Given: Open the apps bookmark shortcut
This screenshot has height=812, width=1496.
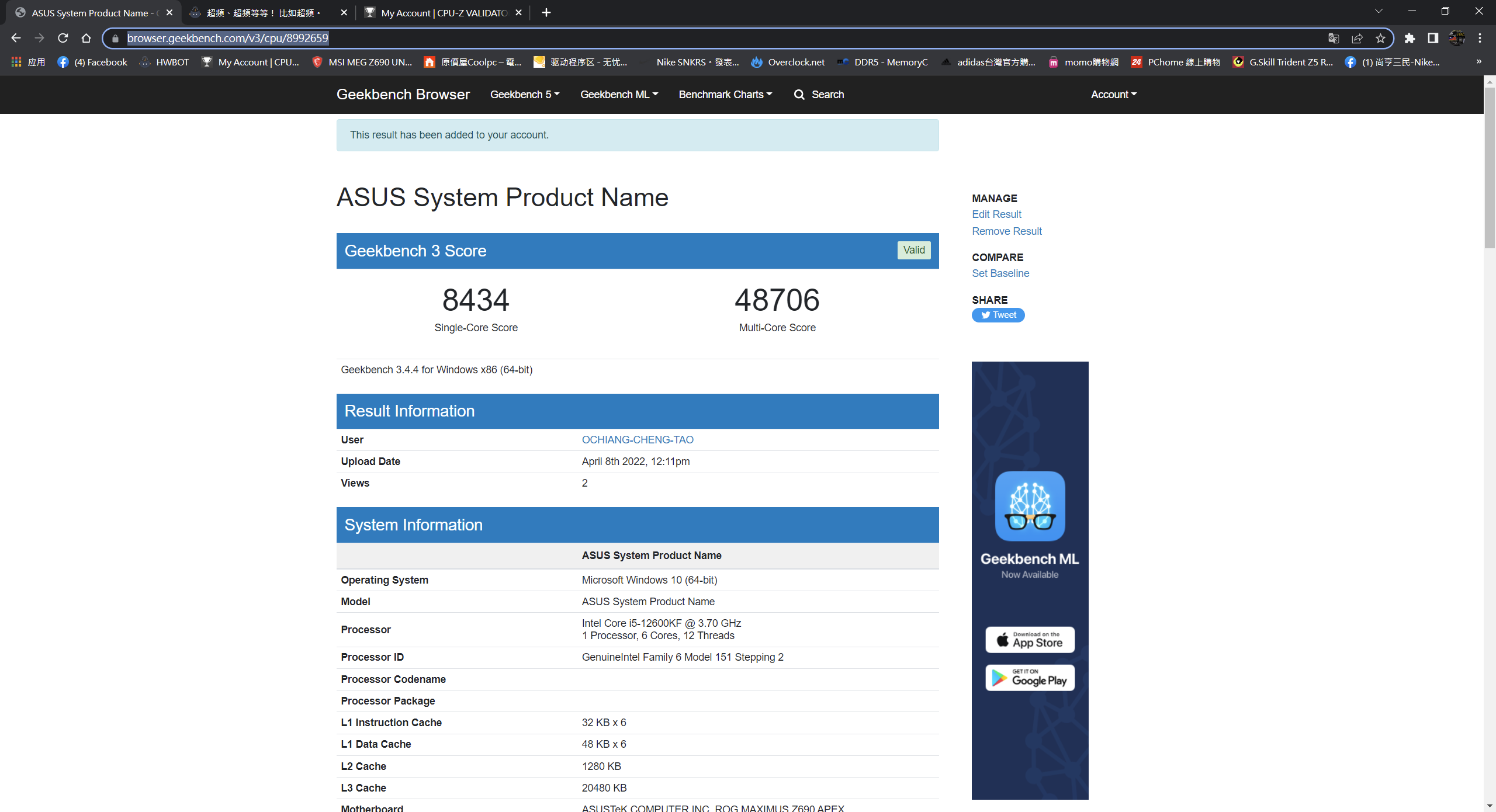Looking at the screenshot, I should (27, 62).
